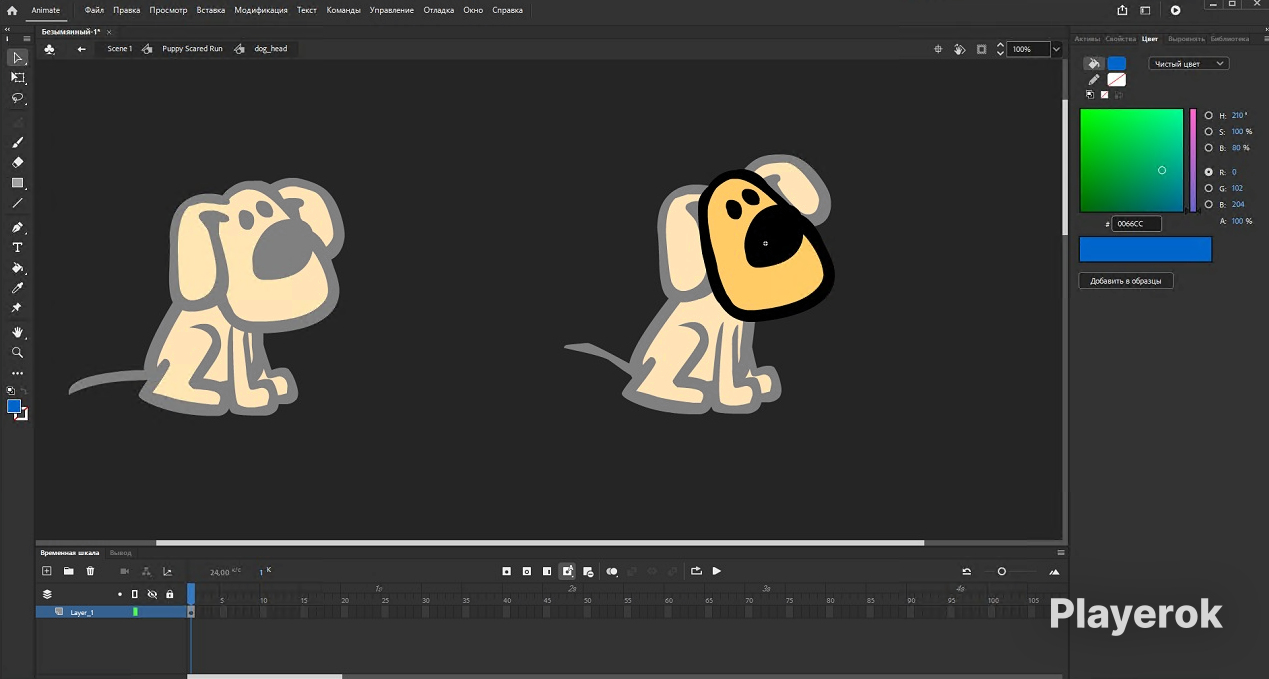1269x679 pixels.
Task: Click dog_head breadcrumb item
Action: tap(270, 48)
